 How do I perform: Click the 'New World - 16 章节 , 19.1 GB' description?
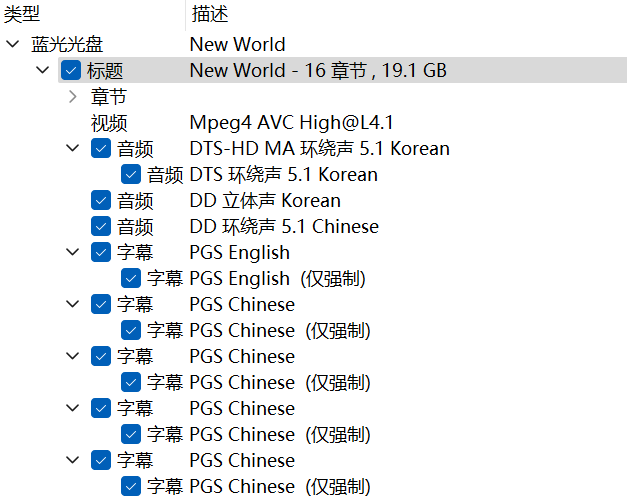pos(318,70)
